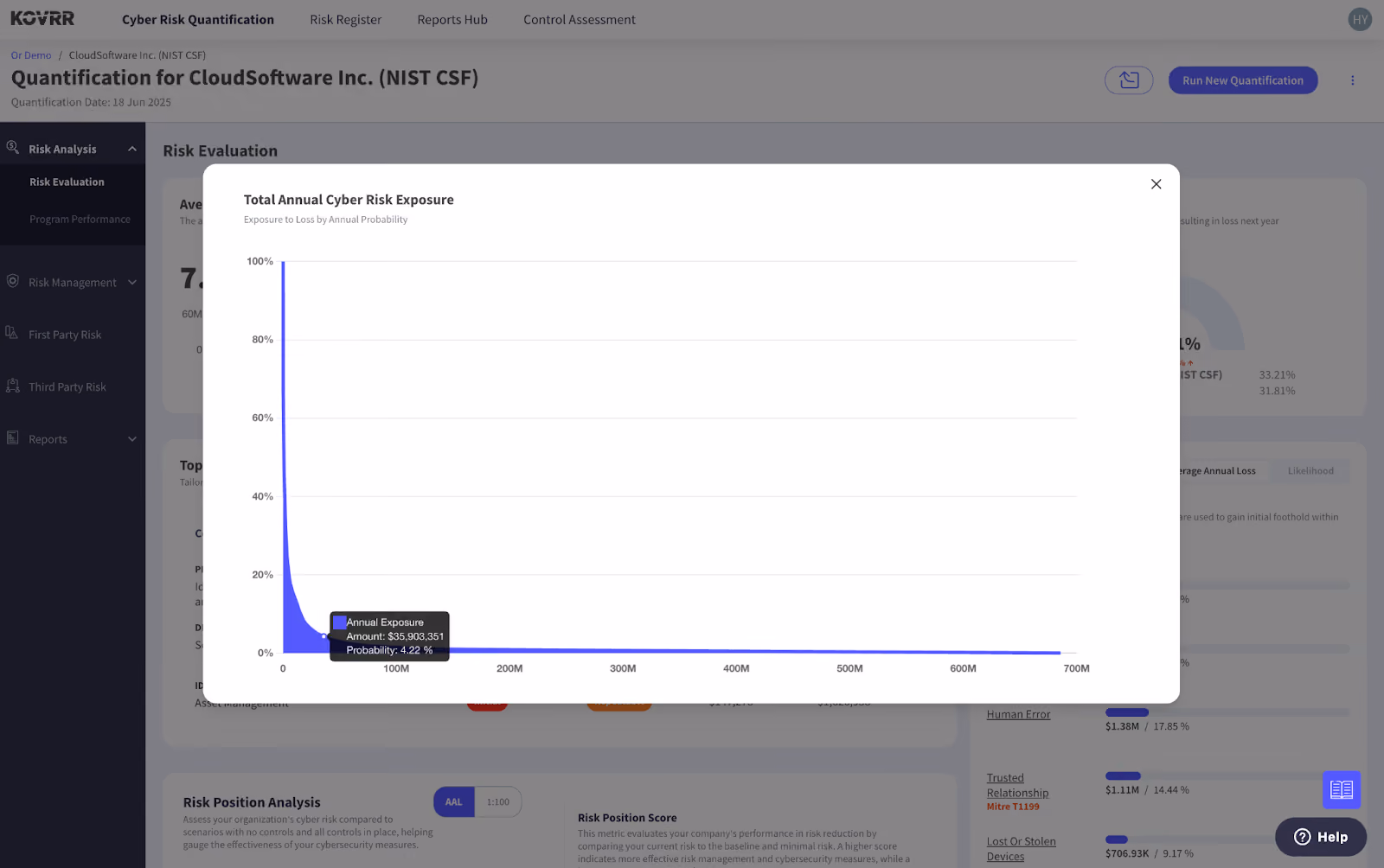The height and width of the screenshot is (868, 1384).
Task: Switch to the 1:100 toggle option
Action: tap(498, 802)
